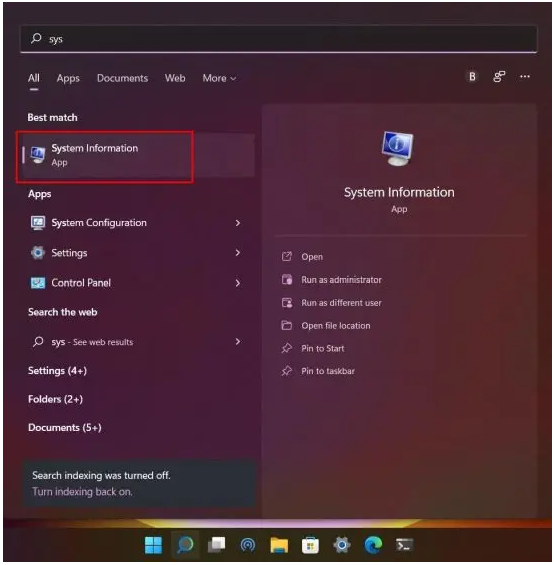Switch to the Documents tab

pos(123,78)
